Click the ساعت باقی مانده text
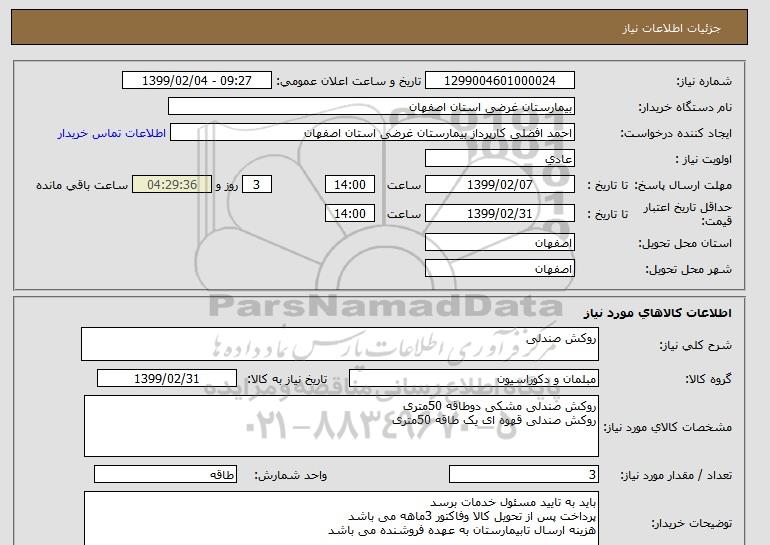 tap(82, 186)
